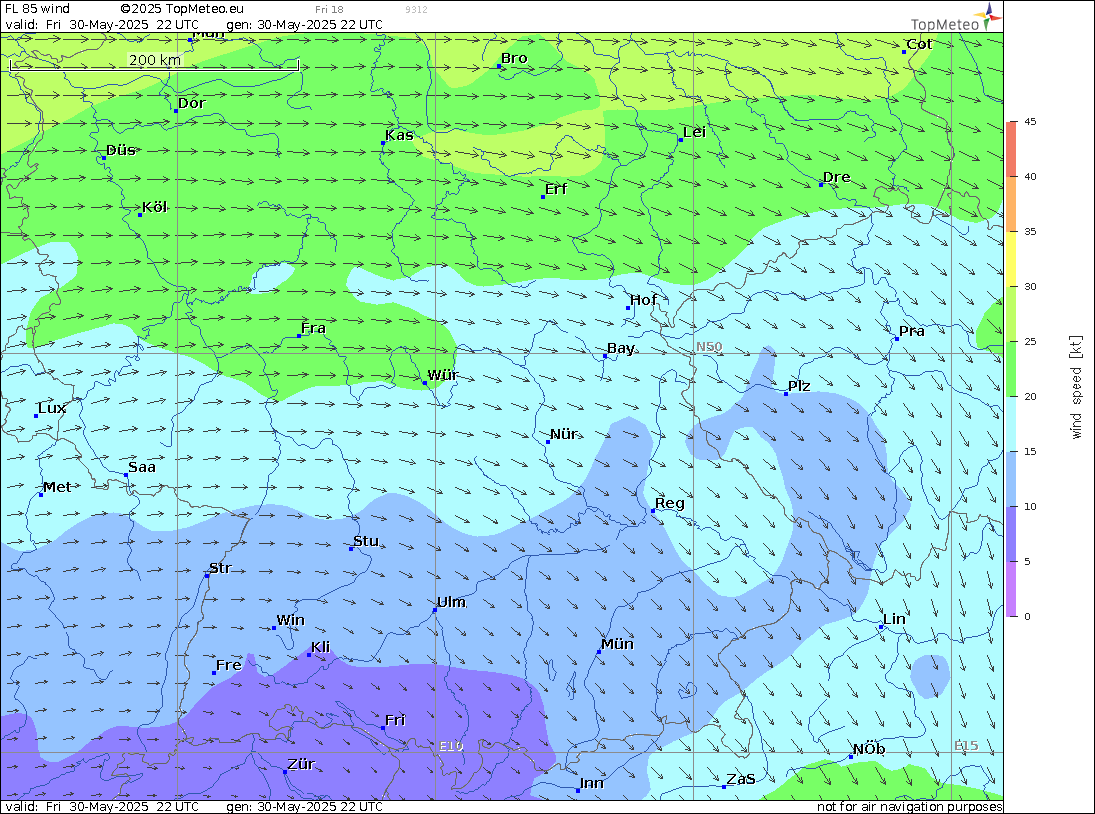Click the legend tick value "45"
The width and height of the screenshot is (1095, 814).
click(1030, 121)
